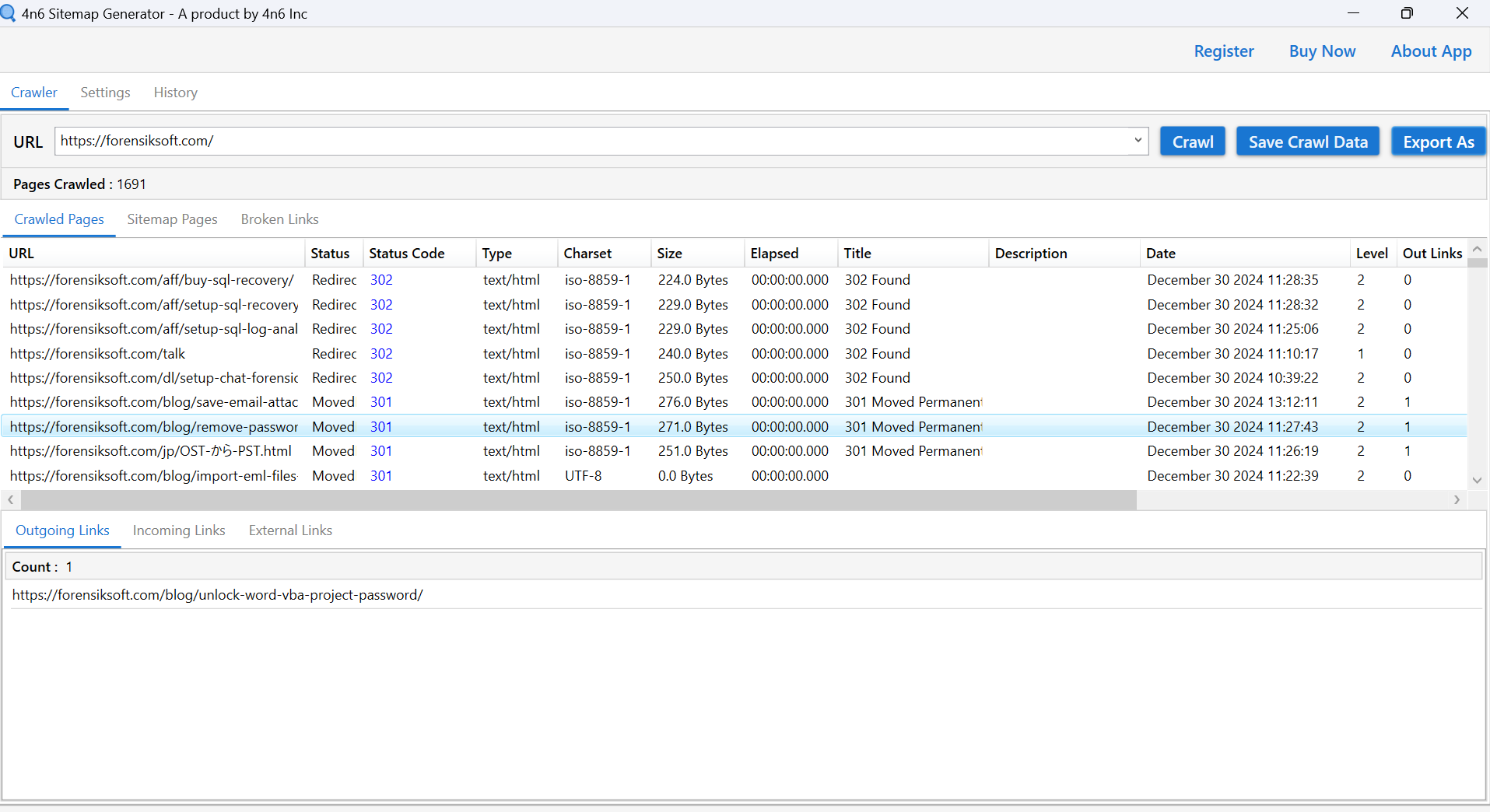Click the UTF-8 charset cell

(584, 476)
